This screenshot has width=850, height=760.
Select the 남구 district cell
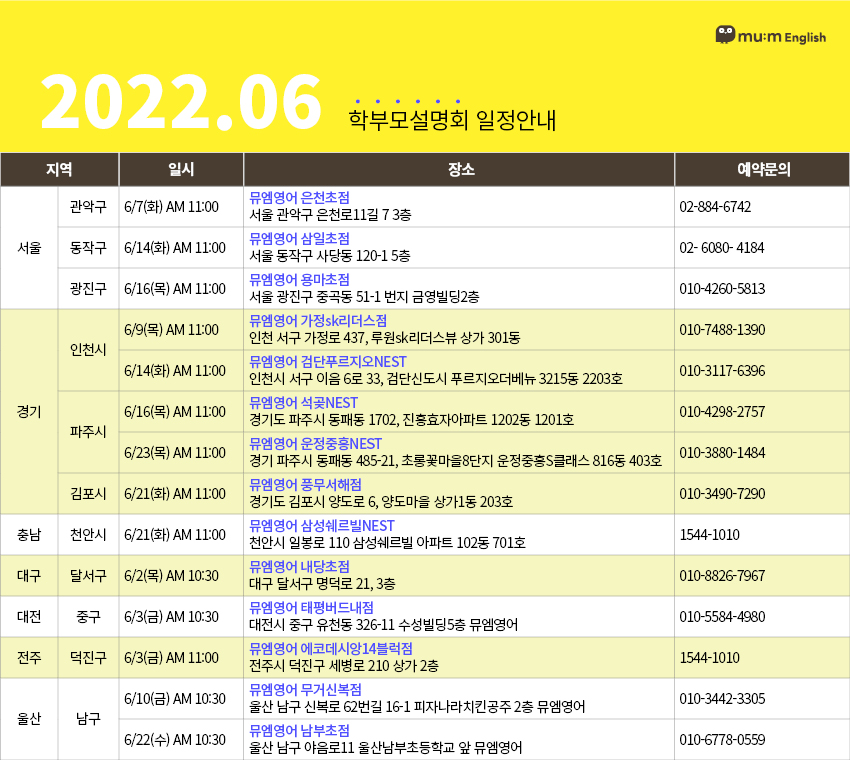tap(88, 719)
